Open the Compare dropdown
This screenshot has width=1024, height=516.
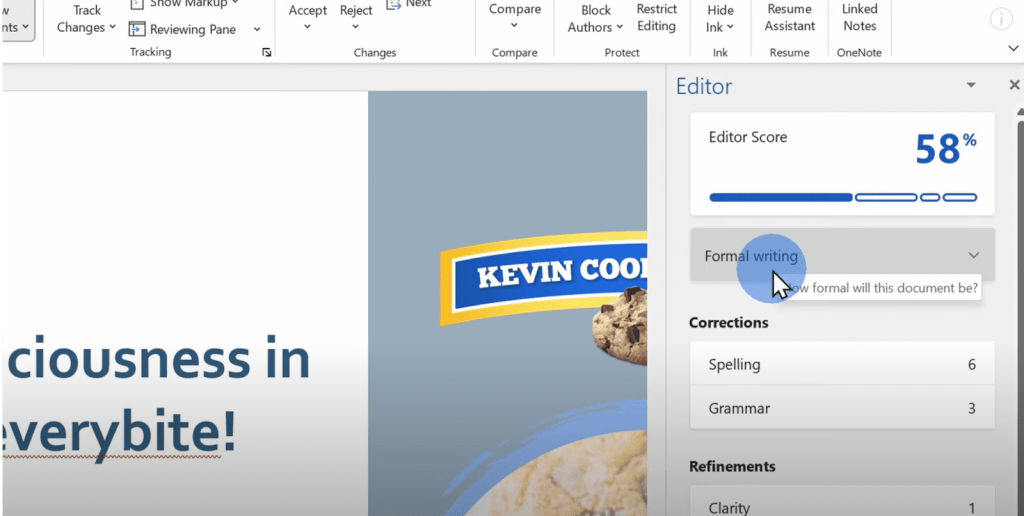[515, 17]
